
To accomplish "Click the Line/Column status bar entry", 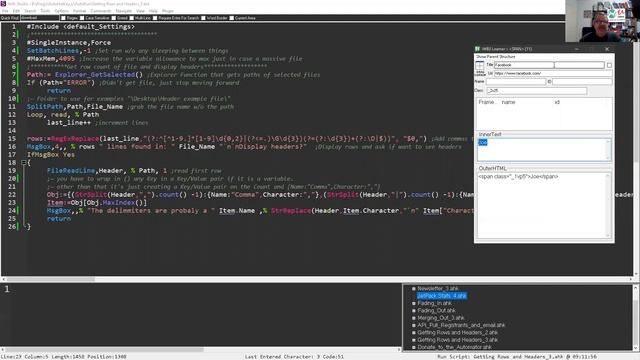I will (64, 357).
